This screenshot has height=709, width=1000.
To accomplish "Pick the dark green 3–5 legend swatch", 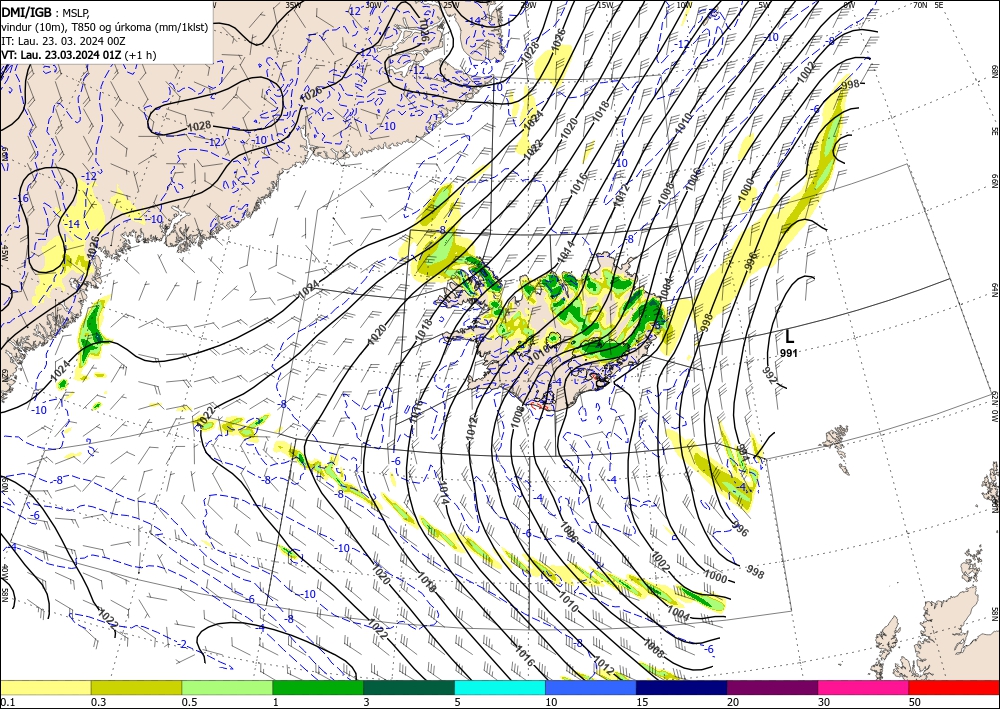I will point(409,687).
